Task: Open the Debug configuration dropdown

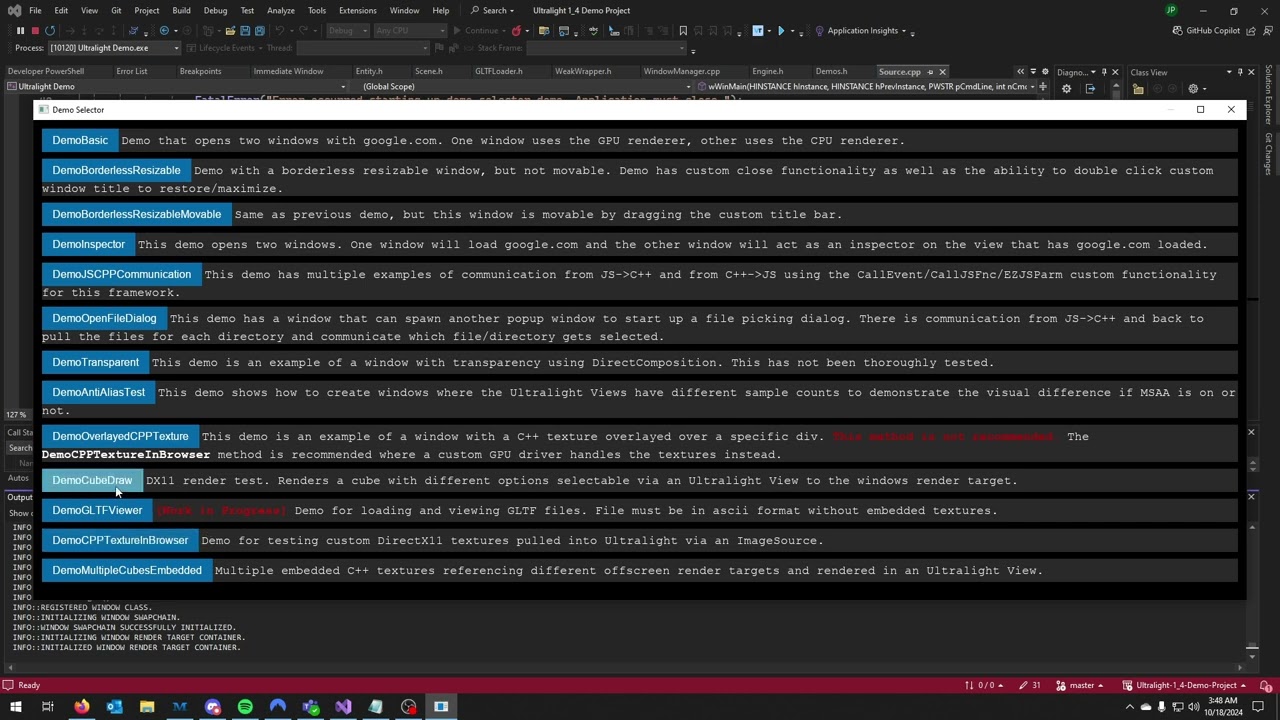Action: [347, 31]
